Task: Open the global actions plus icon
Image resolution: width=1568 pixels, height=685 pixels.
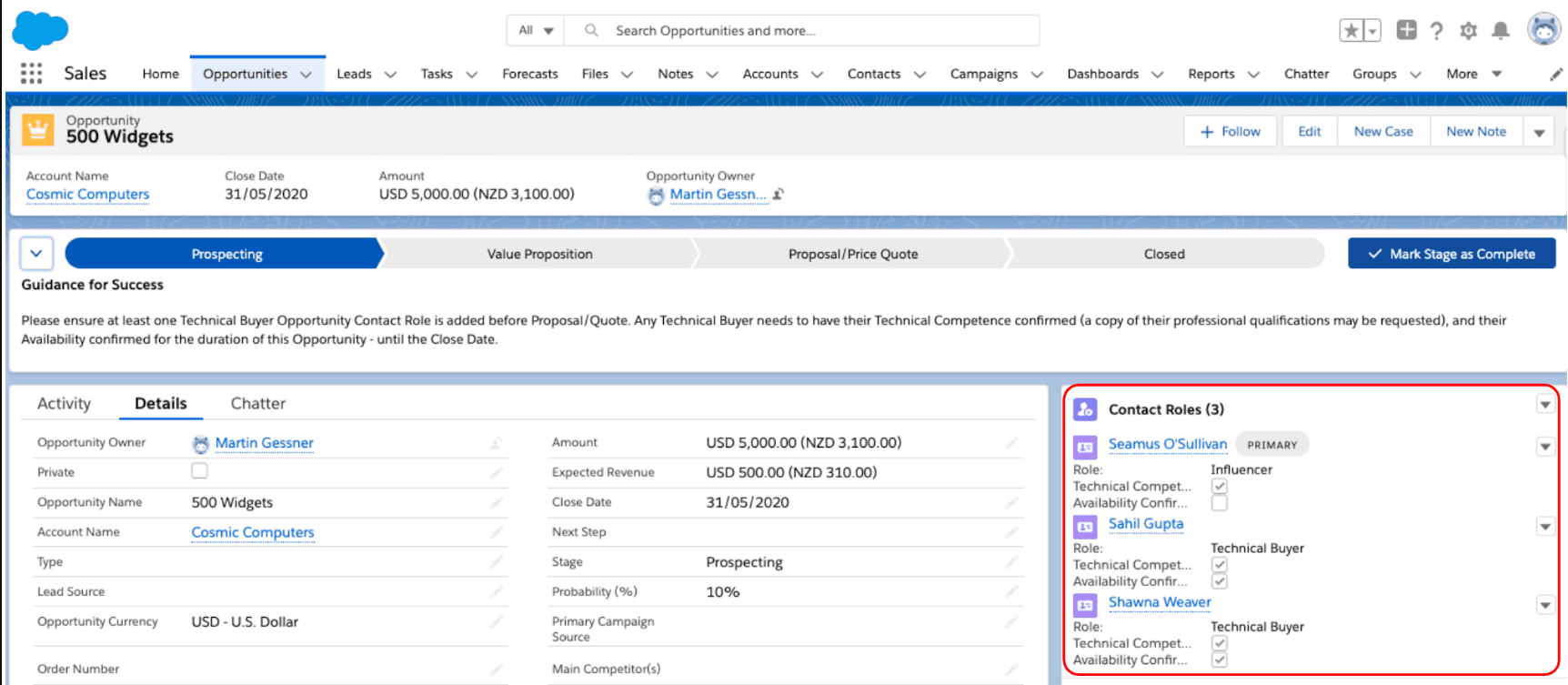Action: [x=1406, y=30]
